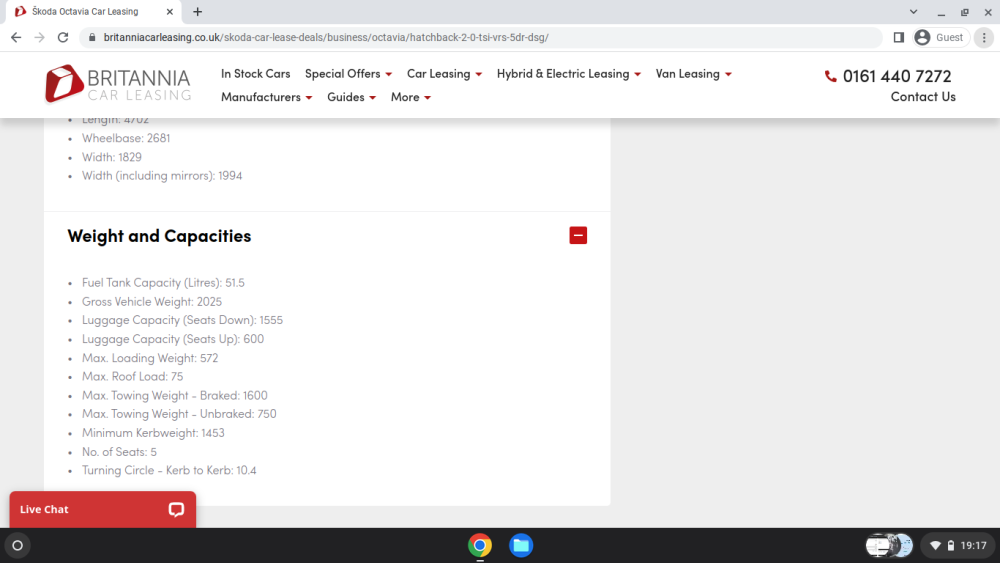Click the browser forward arrow
Image resolution: width=1000 pixels, height=563 pixels.
[x=40, y=38]
